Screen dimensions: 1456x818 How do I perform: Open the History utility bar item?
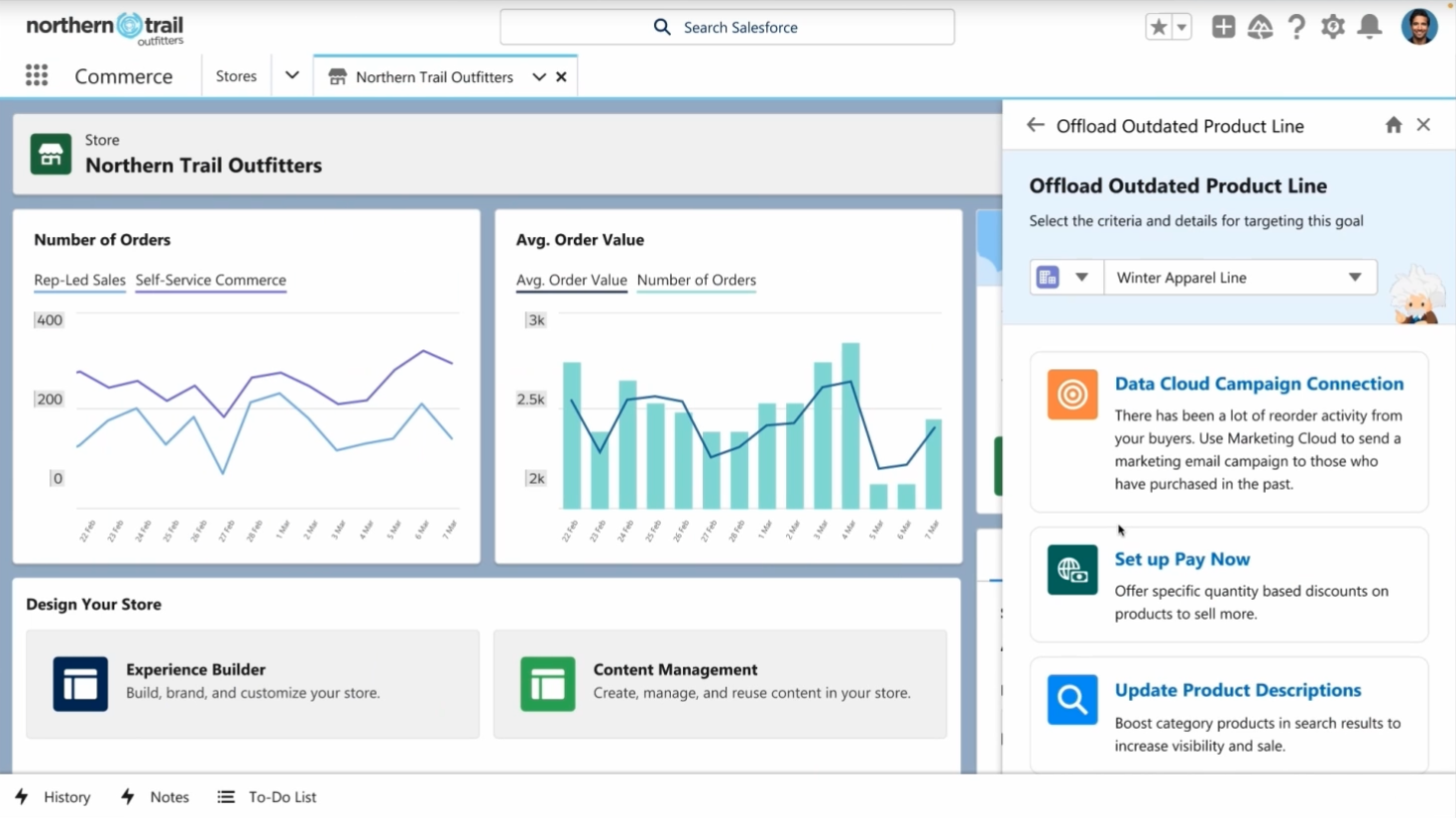coord(53,797)
